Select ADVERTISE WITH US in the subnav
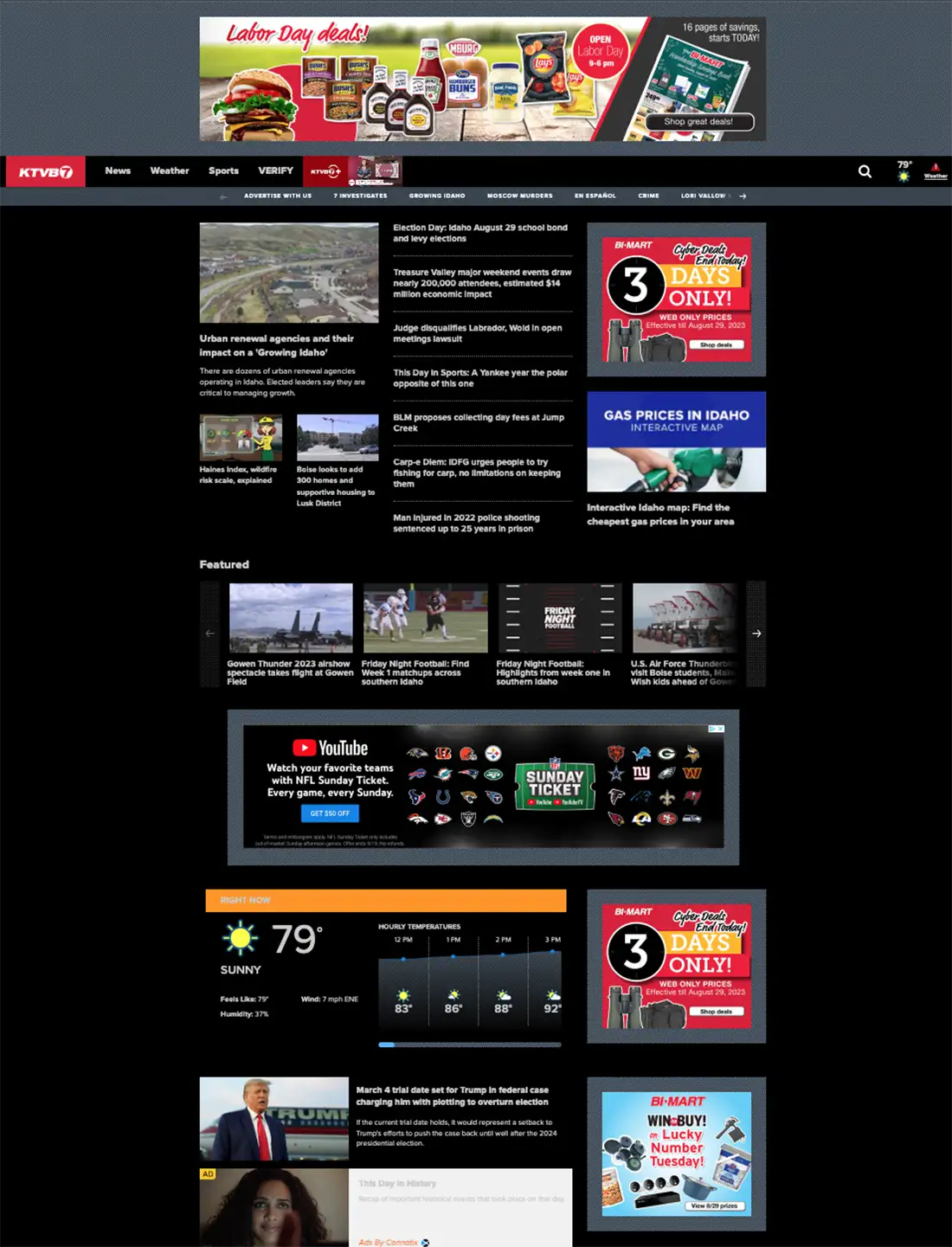The image size is (952, 1247). tap(278, 196)
